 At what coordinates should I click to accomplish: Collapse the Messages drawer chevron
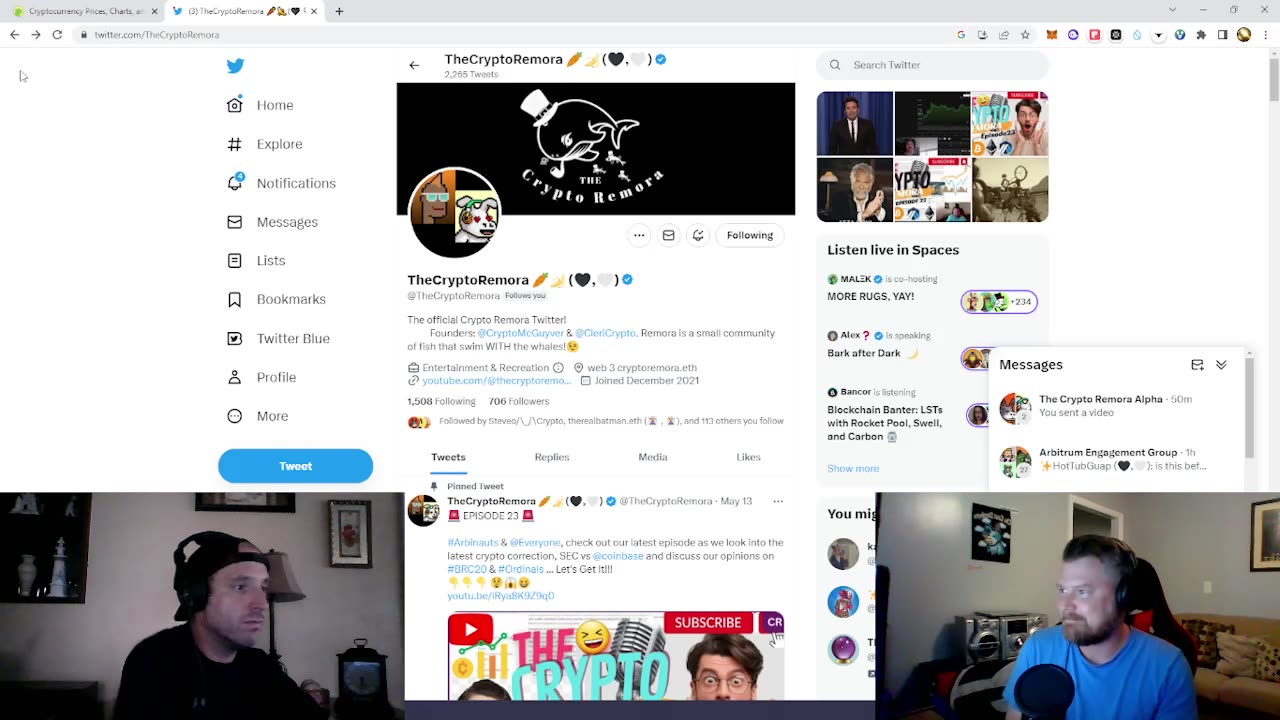pos(1221,365)
